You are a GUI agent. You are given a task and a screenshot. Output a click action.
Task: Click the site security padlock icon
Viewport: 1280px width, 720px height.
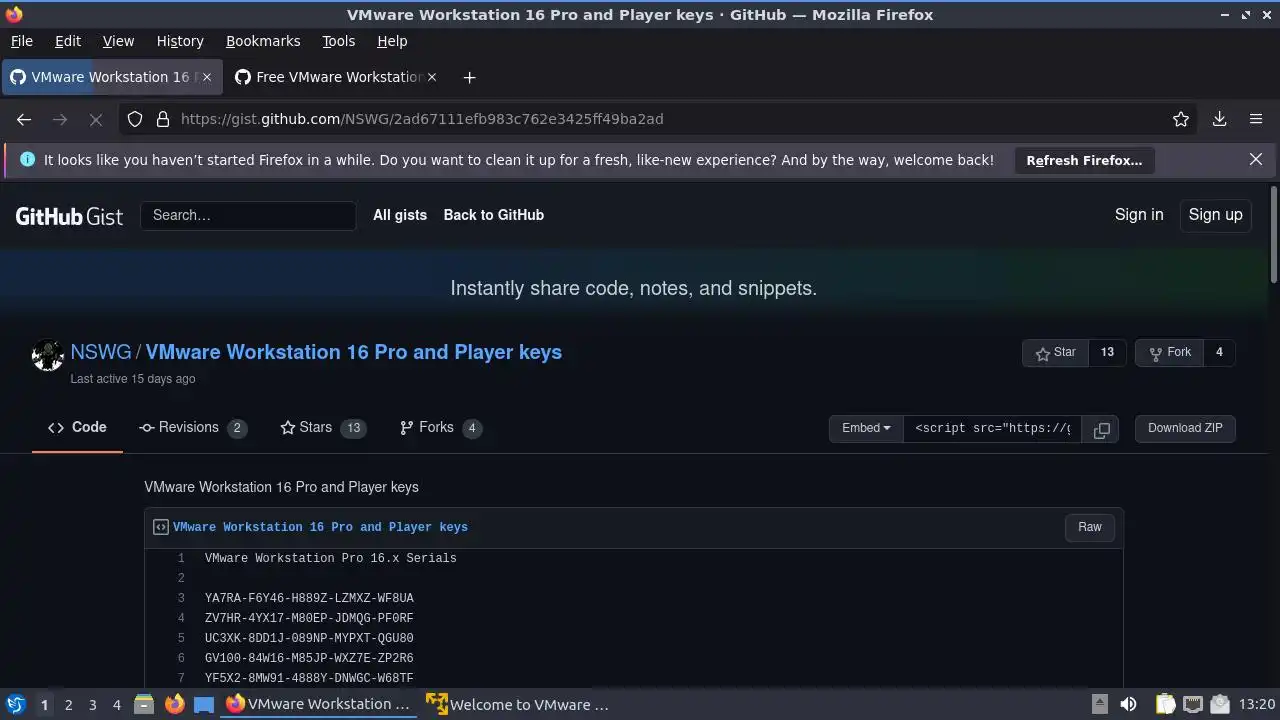pos(163,119)
